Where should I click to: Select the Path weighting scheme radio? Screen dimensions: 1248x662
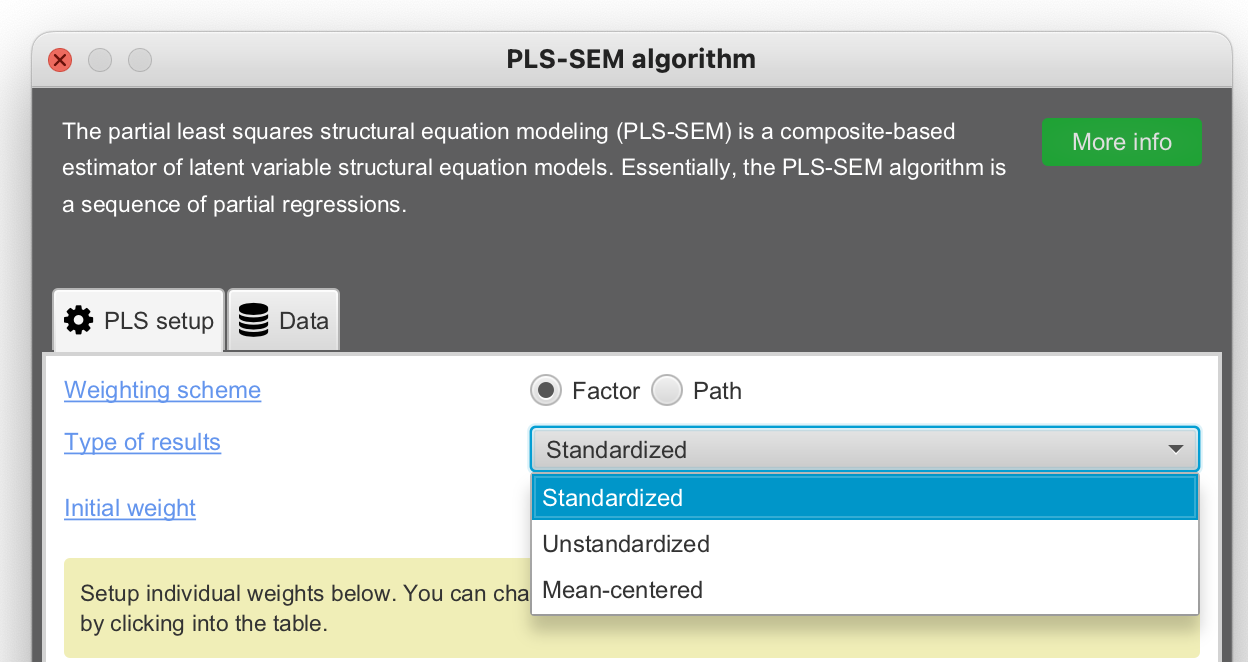[667, 391]
